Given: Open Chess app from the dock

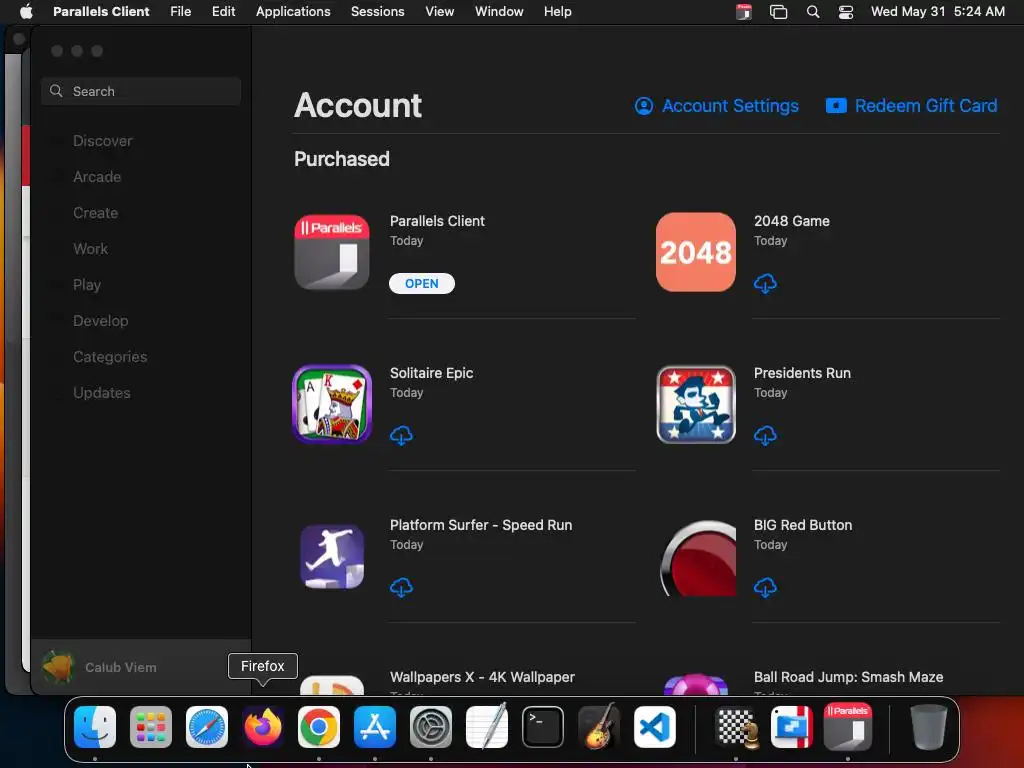Looking at the screenshot, I should point(737,727).
